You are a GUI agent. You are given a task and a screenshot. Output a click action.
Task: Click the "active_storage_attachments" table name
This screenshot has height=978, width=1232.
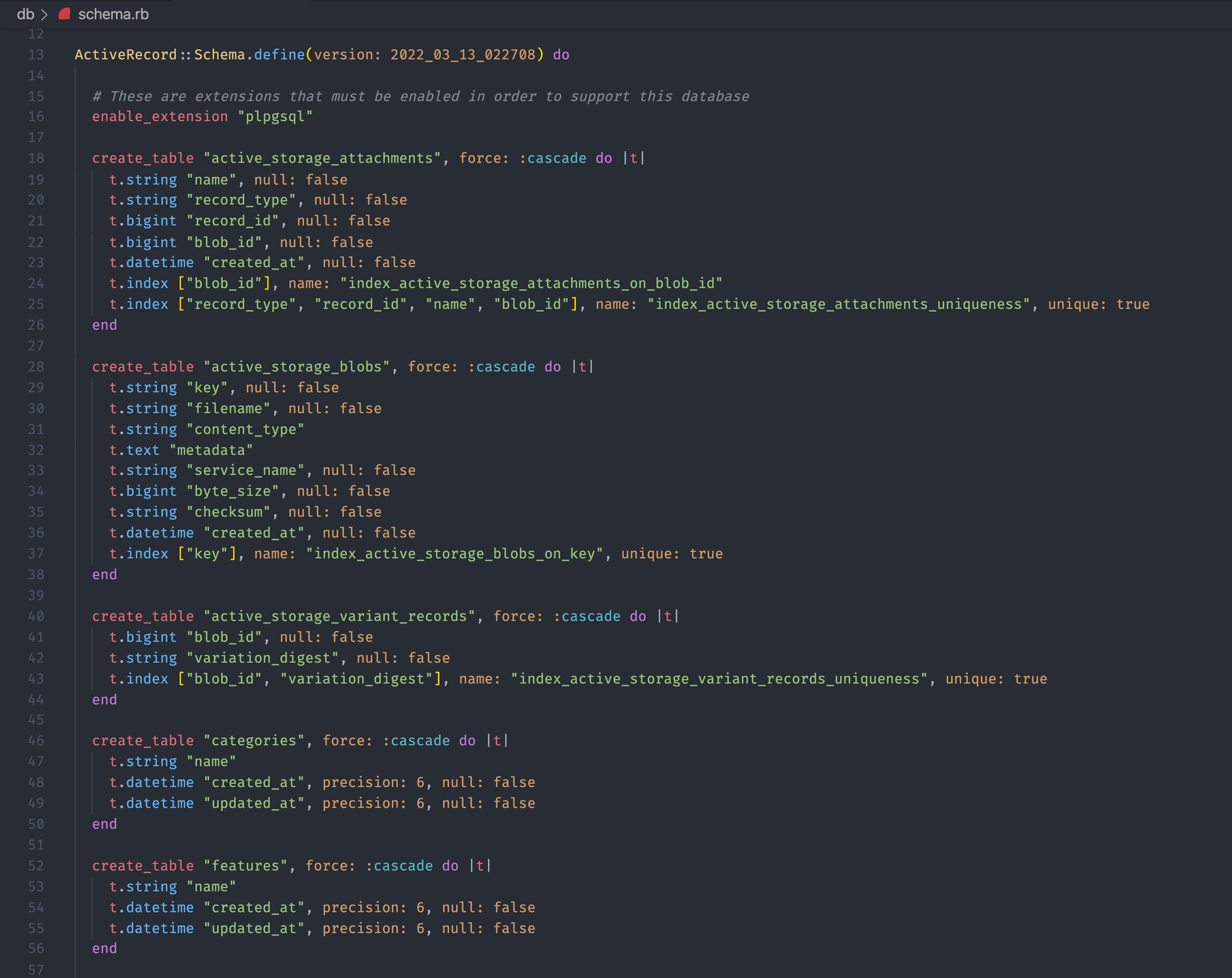pos(322,158)
